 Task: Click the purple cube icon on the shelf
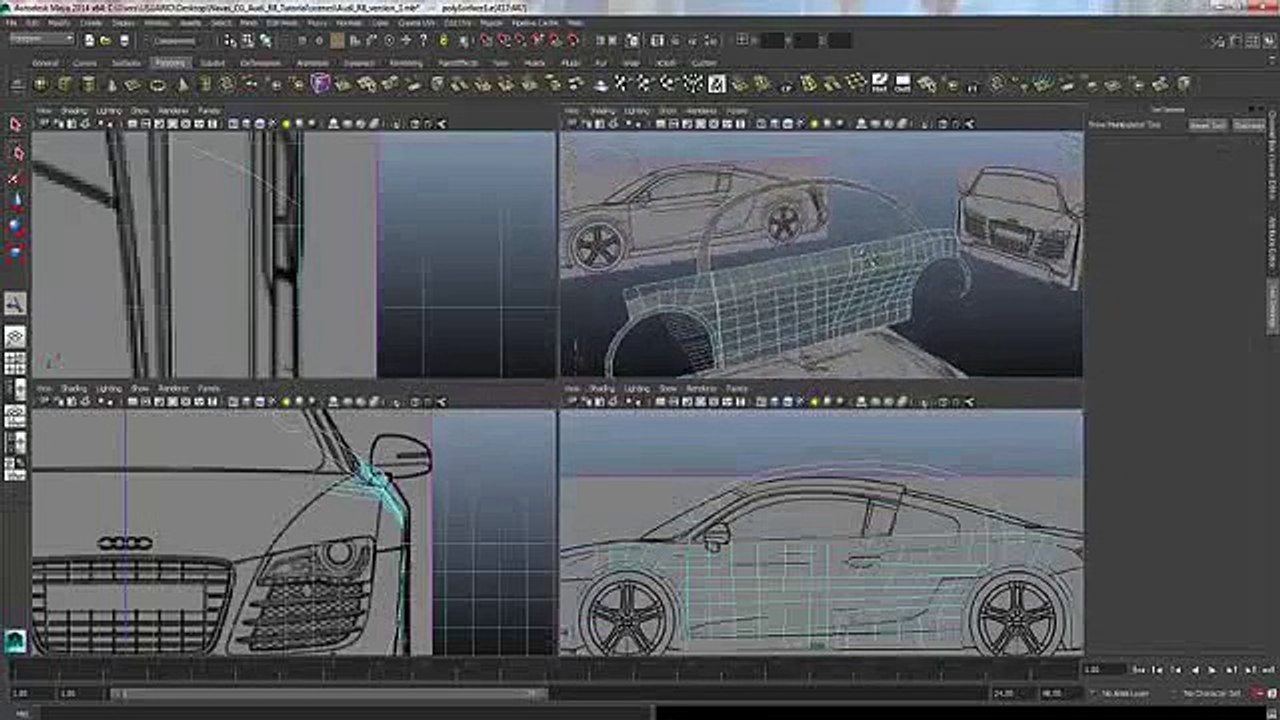320,84
